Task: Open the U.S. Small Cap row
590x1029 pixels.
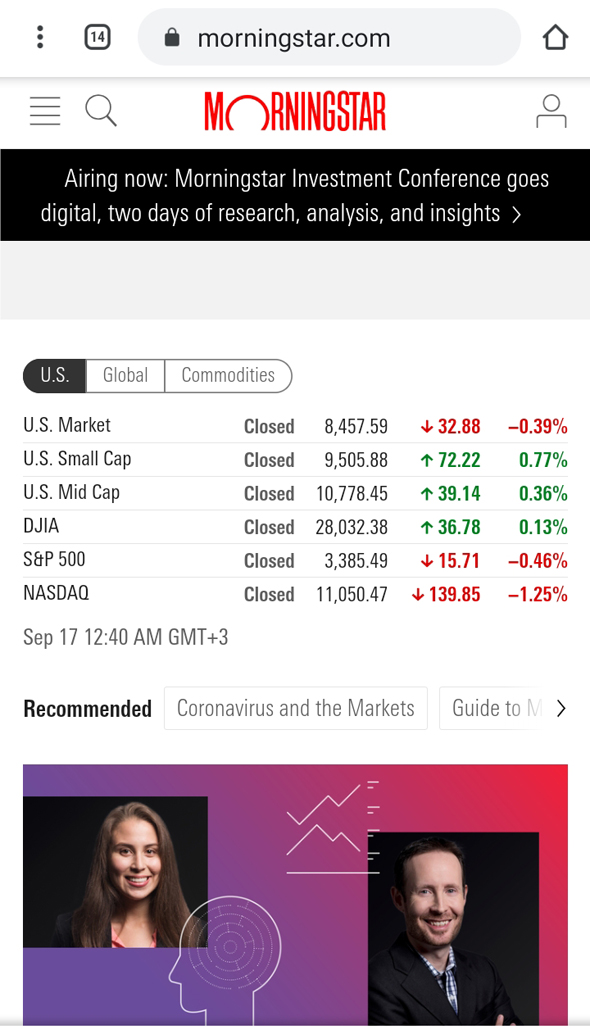Action: pos(295,459)
